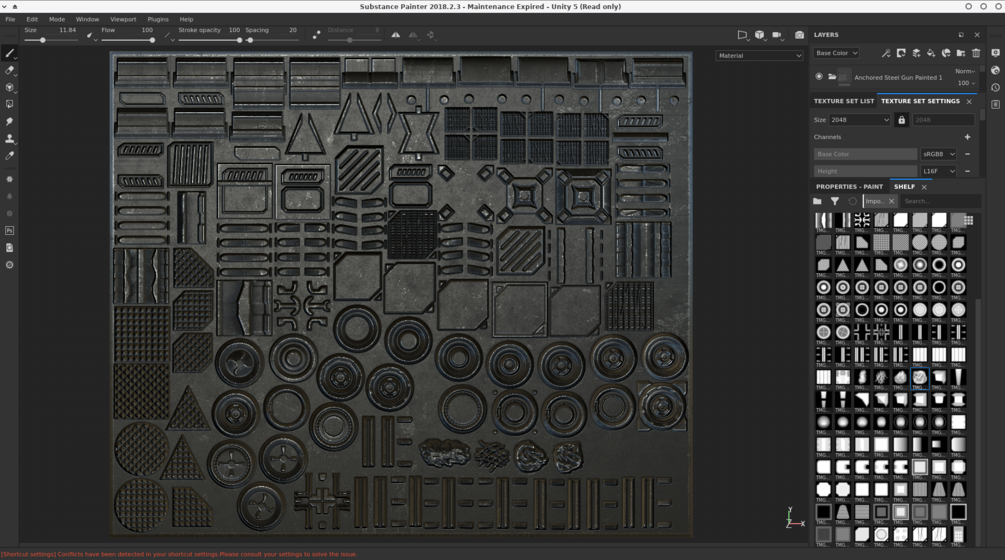Click the circular icon below the page icon

(10, 265)
